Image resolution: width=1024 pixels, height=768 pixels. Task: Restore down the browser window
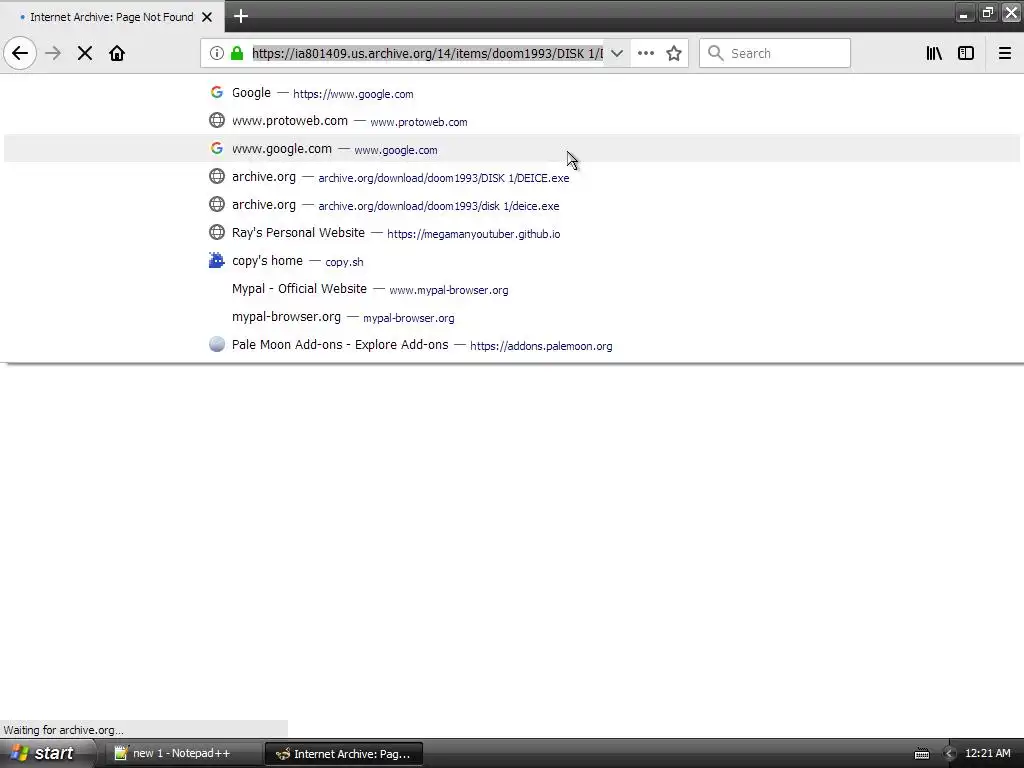point(987,13)
